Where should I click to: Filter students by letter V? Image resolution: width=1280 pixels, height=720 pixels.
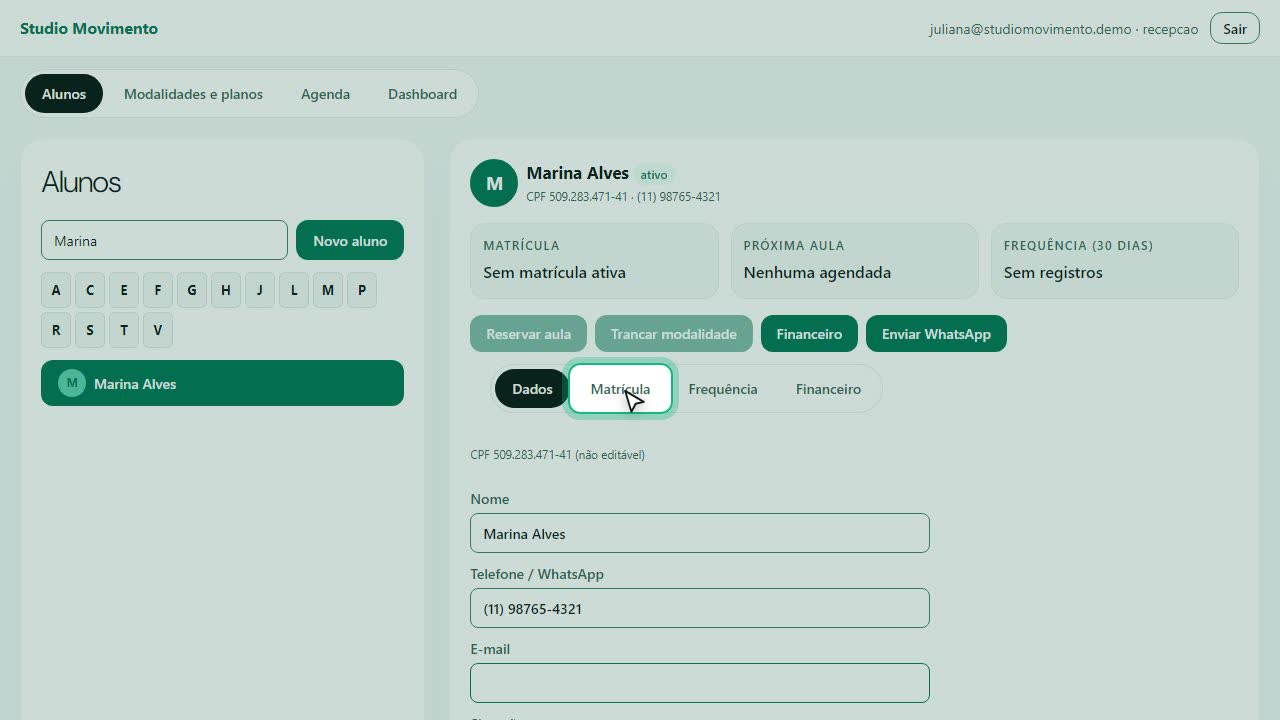158,330
